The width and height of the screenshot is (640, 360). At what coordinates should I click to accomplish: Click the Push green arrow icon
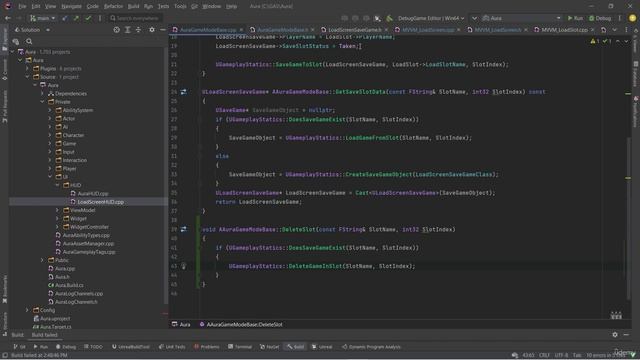76,18
